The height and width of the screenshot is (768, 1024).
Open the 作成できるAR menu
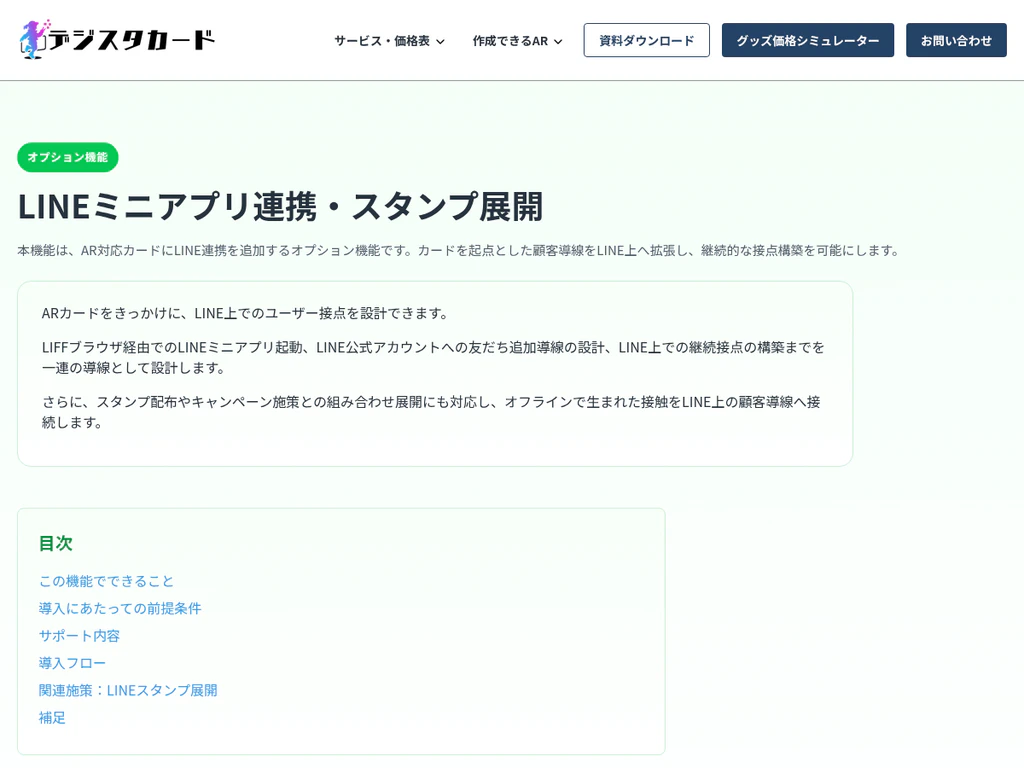coord(517,40)
